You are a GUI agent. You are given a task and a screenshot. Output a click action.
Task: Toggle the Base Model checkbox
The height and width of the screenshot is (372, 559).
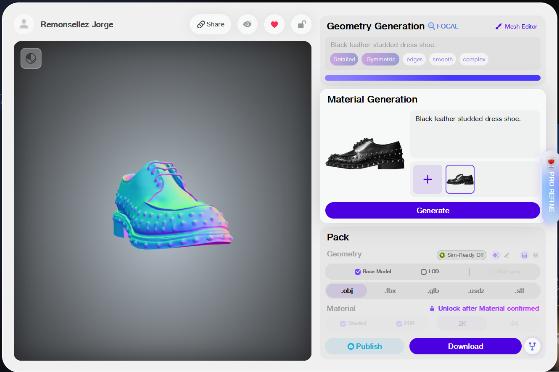(358, 272)
